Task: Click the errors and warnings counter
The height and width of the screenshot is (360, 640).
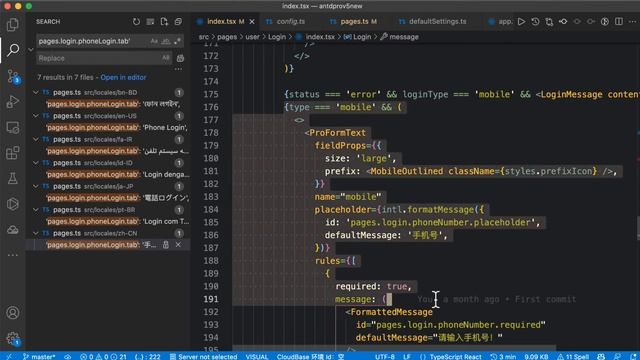Action: point(103,356)
